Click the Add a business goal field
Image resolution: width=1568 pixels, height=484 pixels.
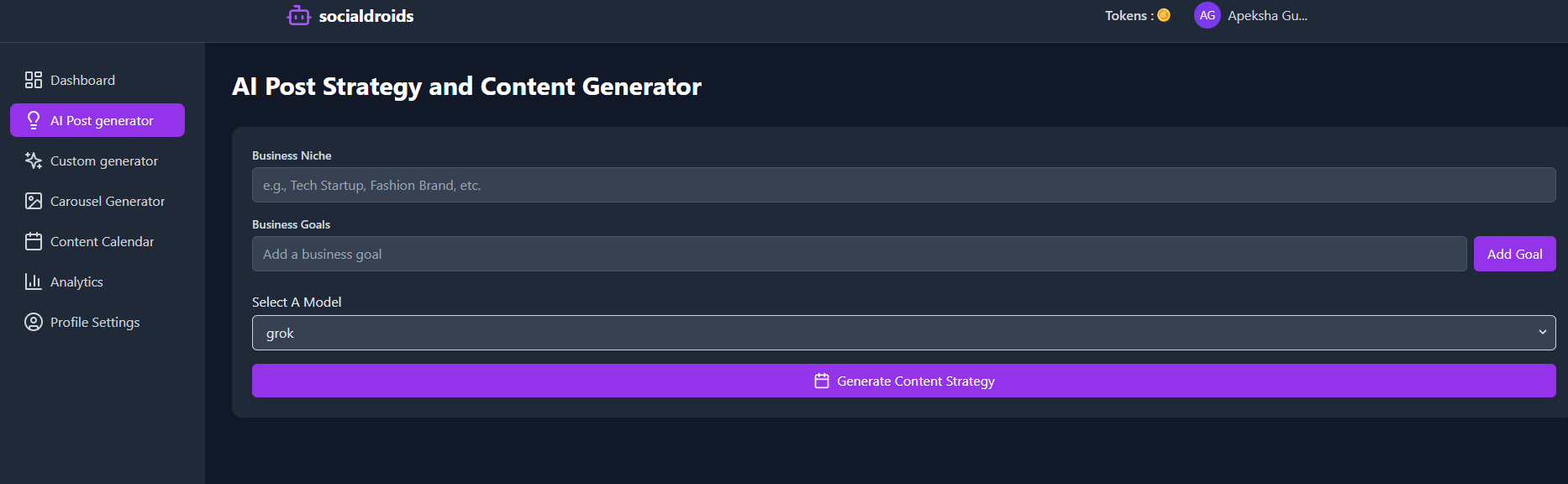[859, 254]
